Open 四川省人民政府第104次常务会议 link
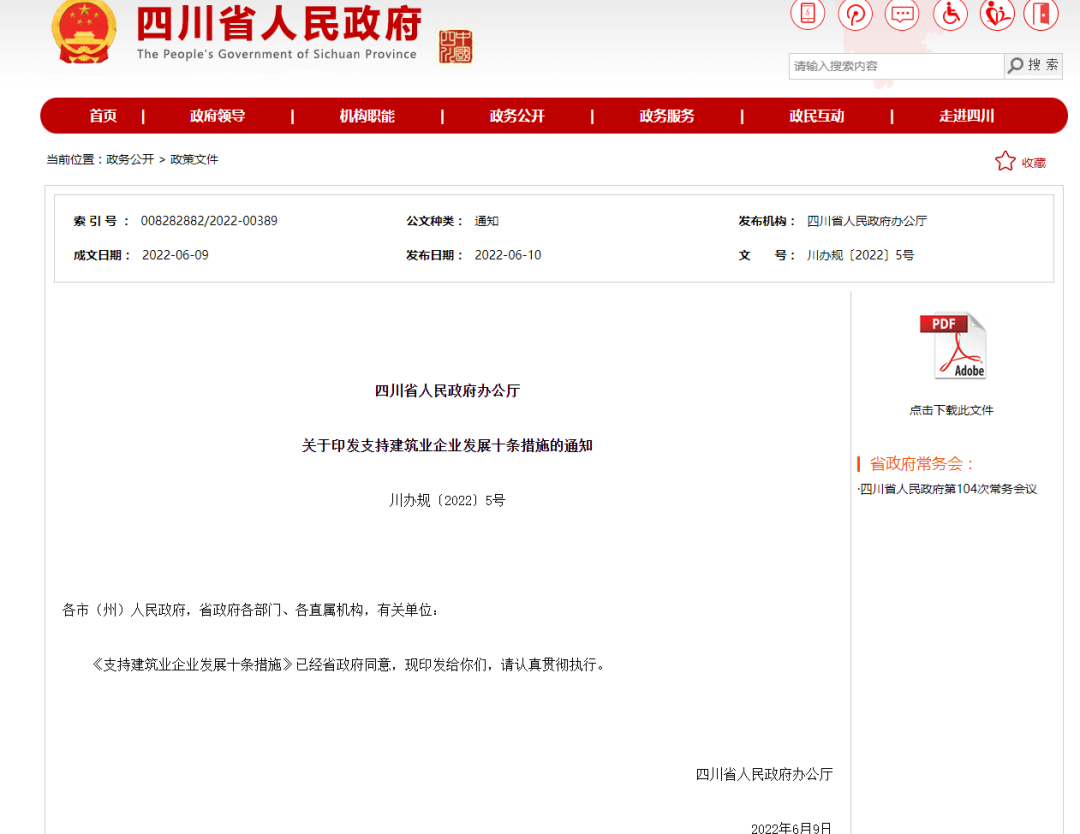The width and height of the screenshot is (1080, 834). click(x=948, y=489)
